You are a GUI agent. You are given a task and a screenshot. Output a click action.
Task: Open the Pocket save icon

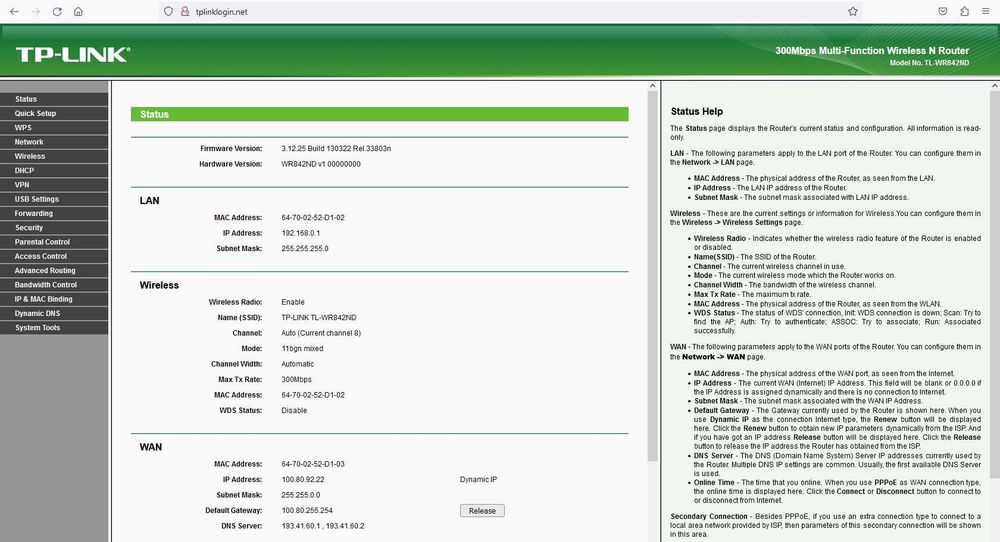[x=943, y=11]
